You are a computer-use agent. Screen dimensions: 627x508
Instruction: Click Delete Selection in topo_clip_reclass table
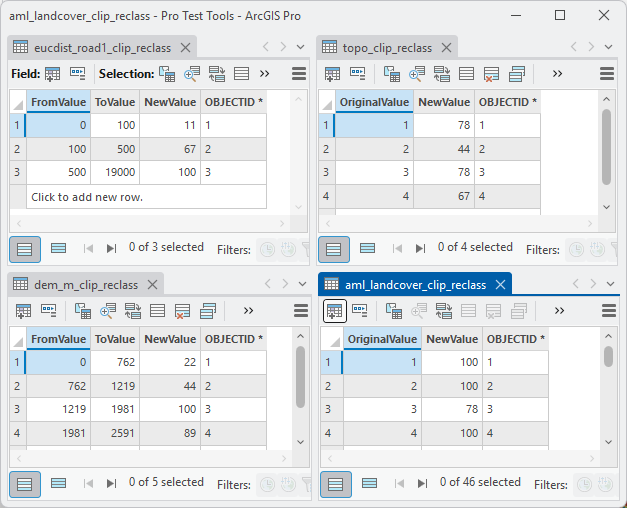(491, 74)
